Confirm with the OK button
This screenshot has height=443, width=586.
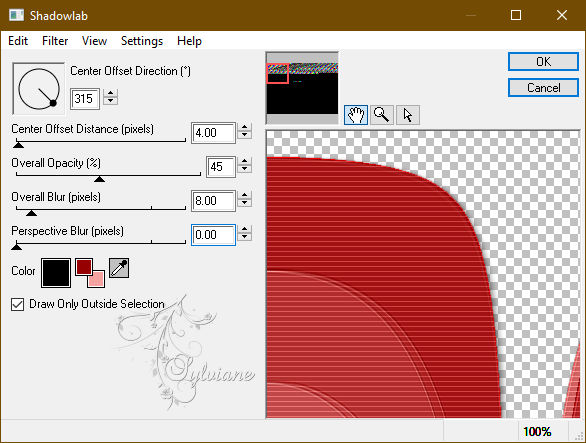(543, 61)
